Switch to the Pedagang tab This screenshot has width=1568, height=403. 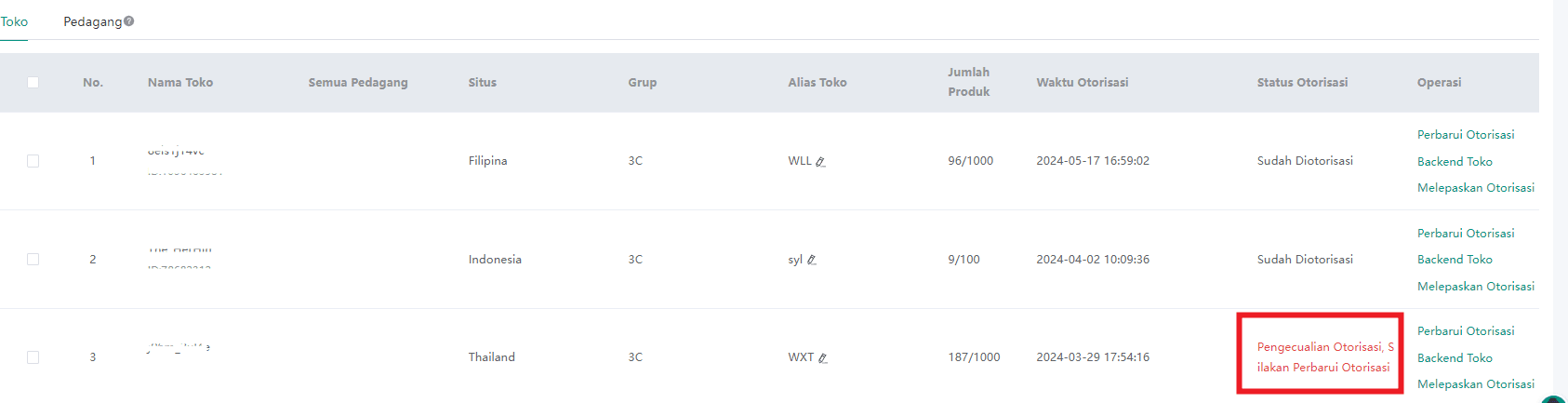coord(92,21)
